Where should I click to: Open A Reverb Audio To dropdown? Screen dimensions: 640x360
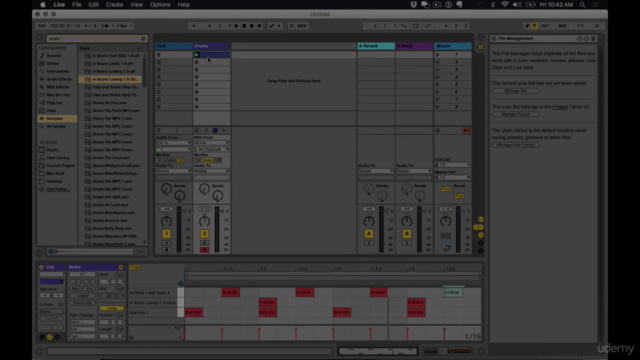click(x=376, y=171)
